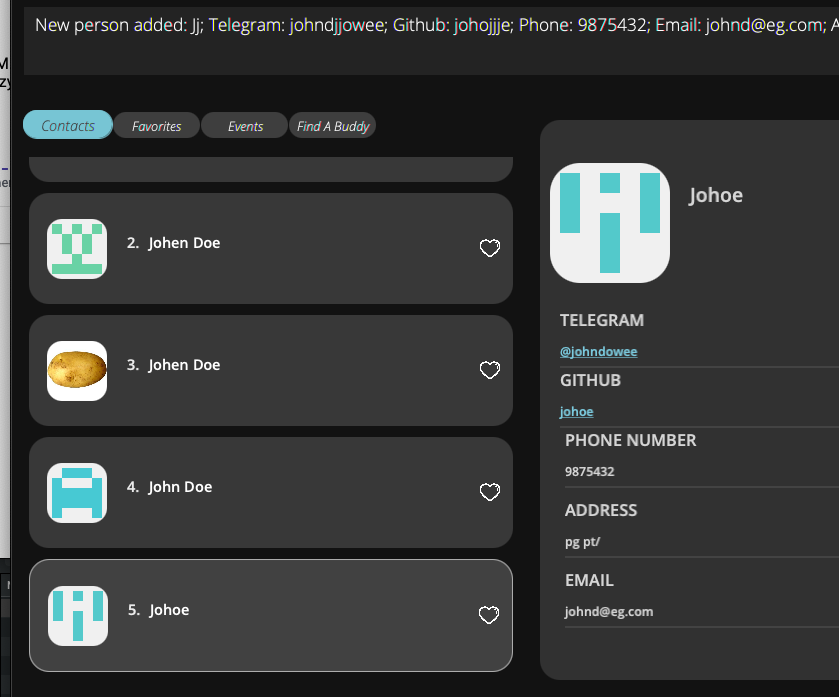Viewport: 839px width, 697px height.
Task: Open the Find A Buddy tab
Action: 333,126
